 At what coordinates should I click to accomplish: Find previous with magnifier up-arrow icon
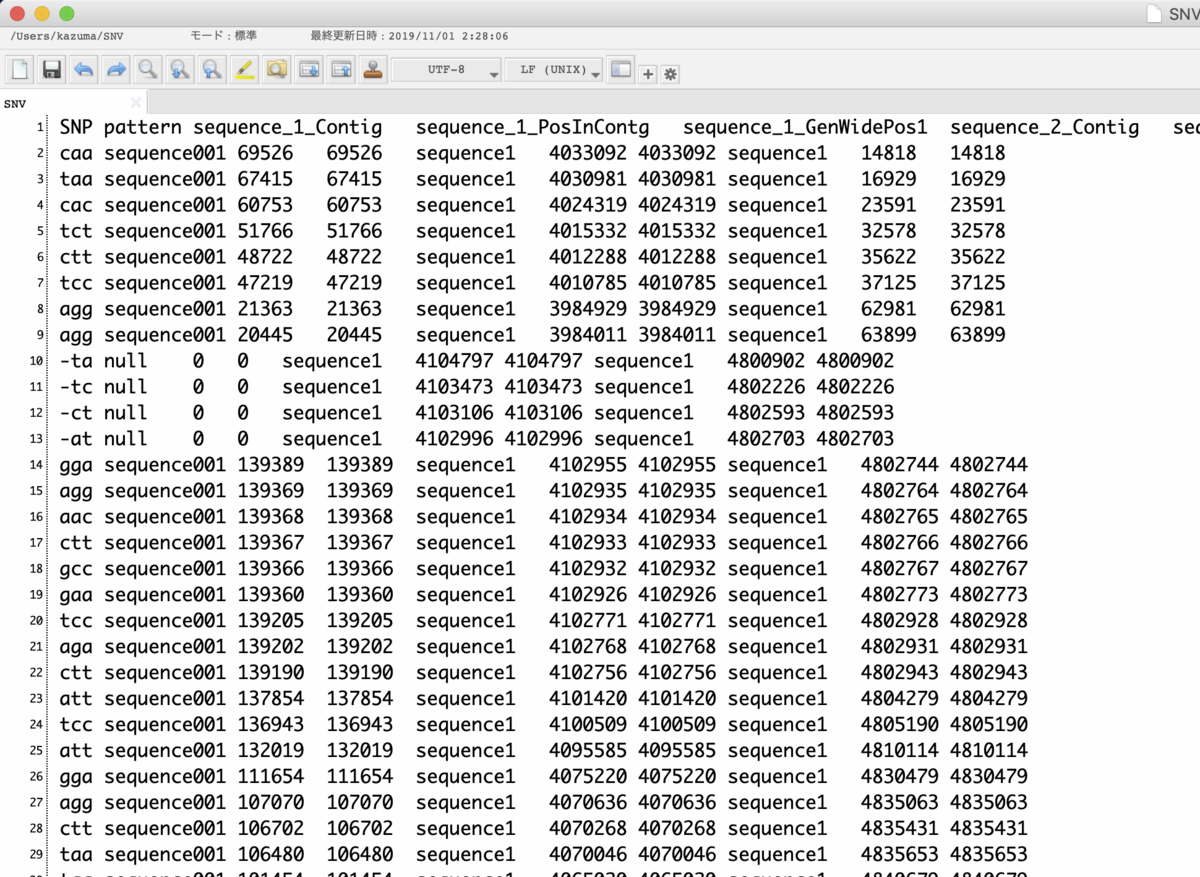coord(212,70)
